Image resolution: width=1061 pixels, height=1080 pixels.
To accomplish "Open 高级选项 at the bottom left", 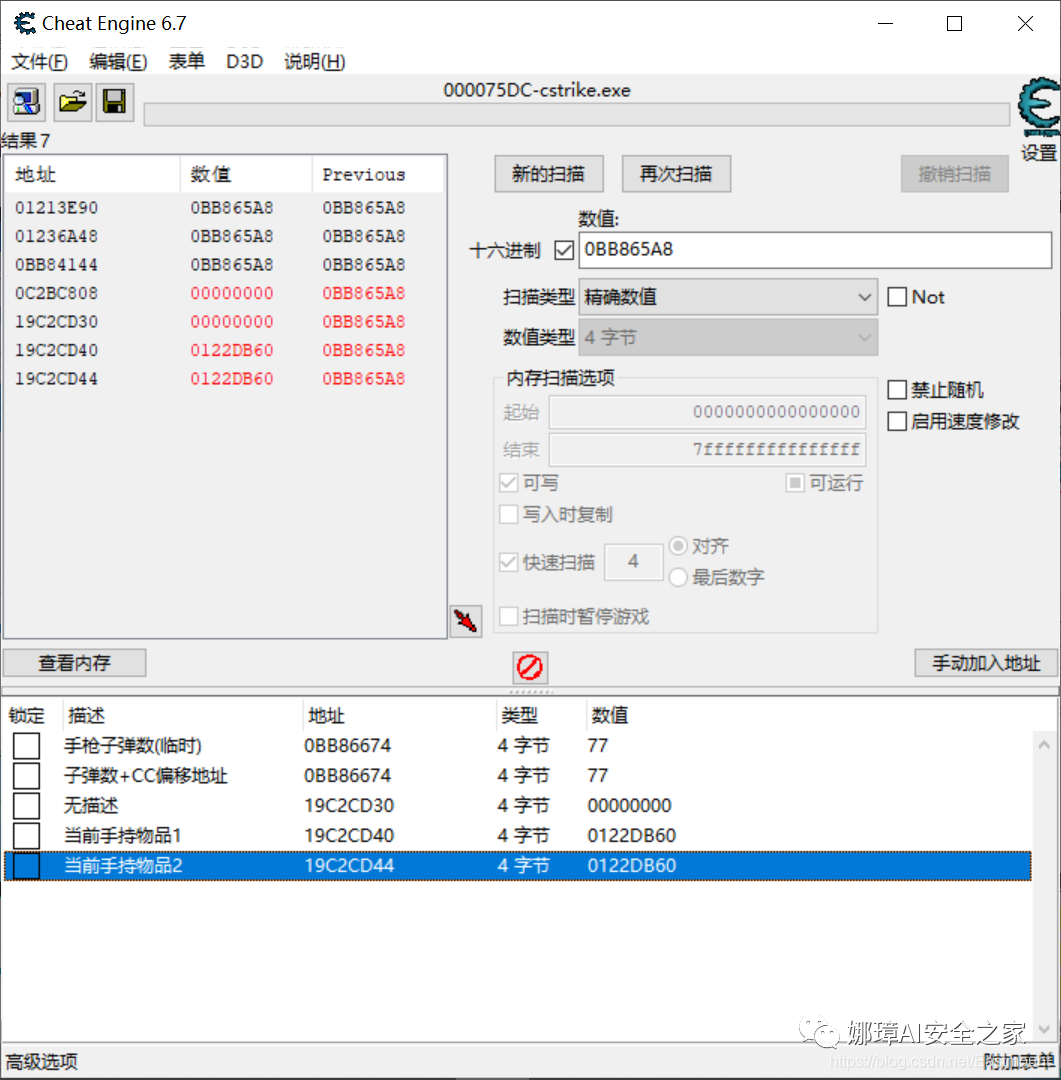I will coord(41,1061).
